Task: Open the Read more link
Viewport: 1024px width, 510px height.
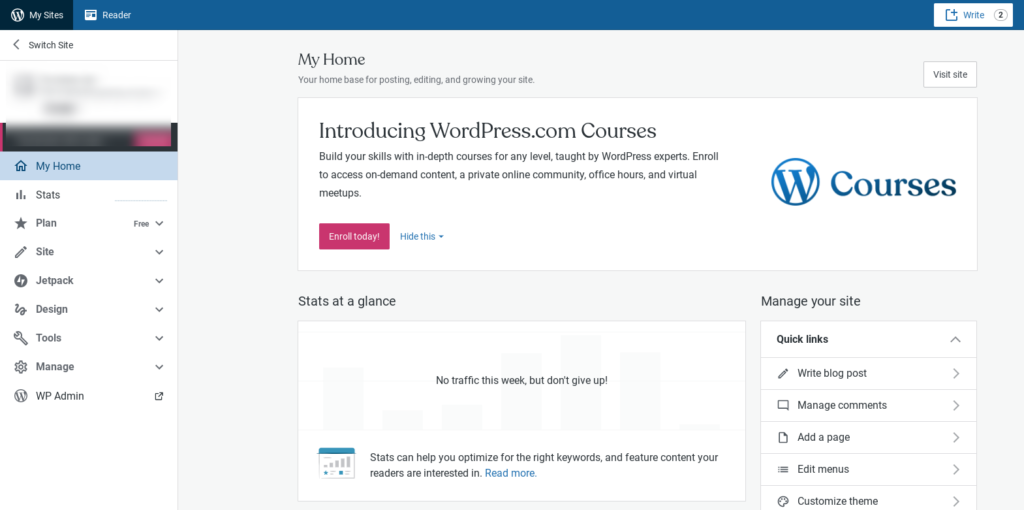Action: (511, 473)
